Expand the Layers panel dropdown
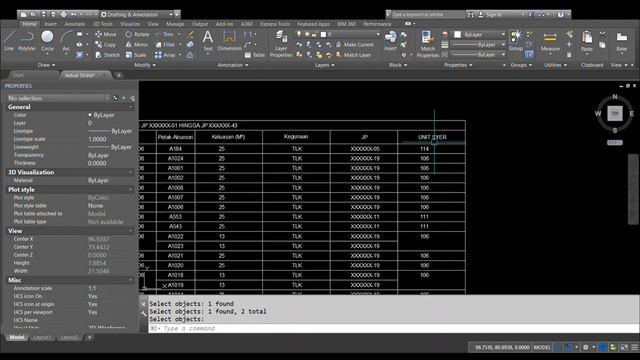The height and width of the screenshot is (360, 640). pos(324,65)
